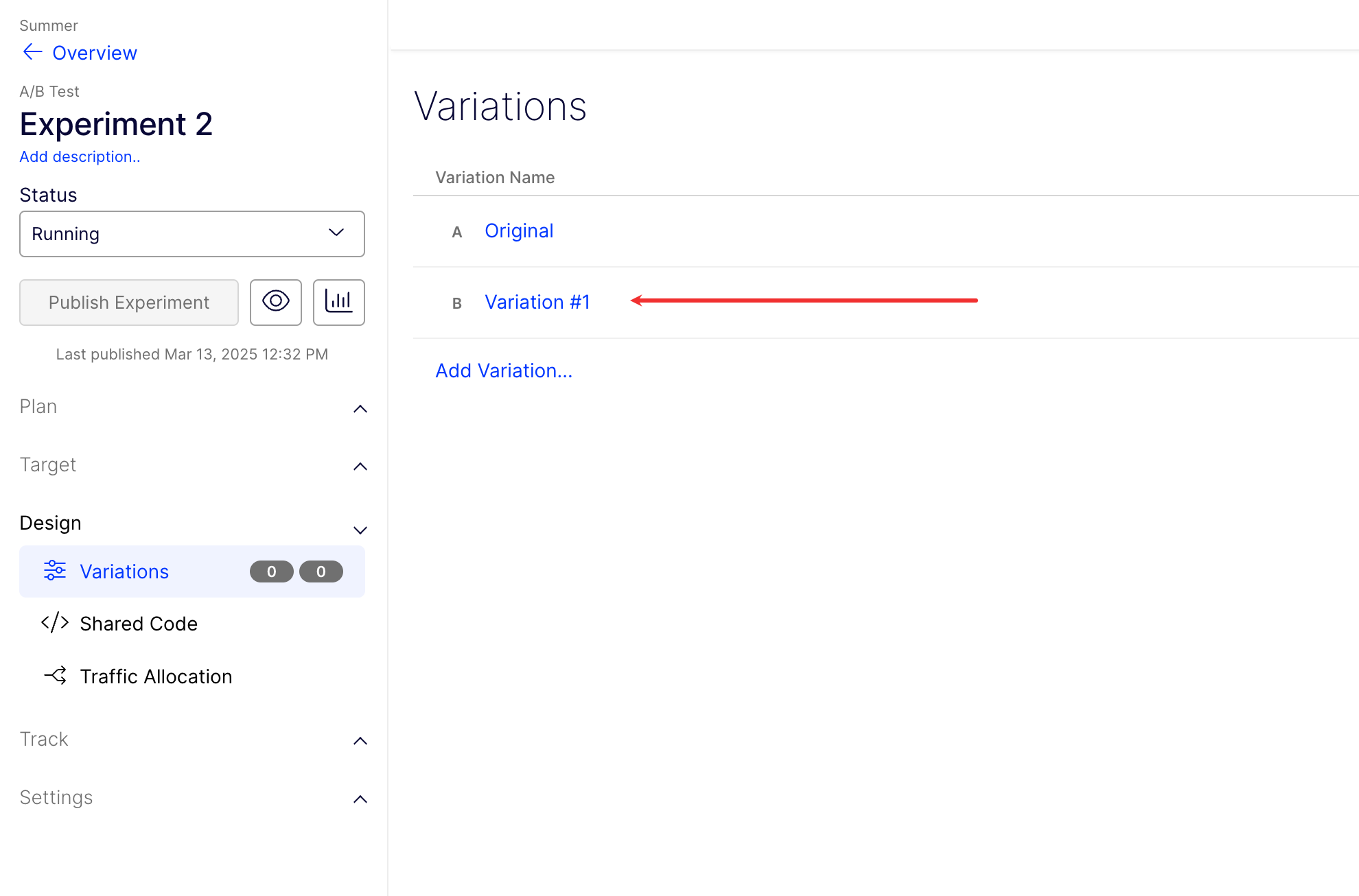
Task: Expand the Settings section chevron
Action: 360,799
